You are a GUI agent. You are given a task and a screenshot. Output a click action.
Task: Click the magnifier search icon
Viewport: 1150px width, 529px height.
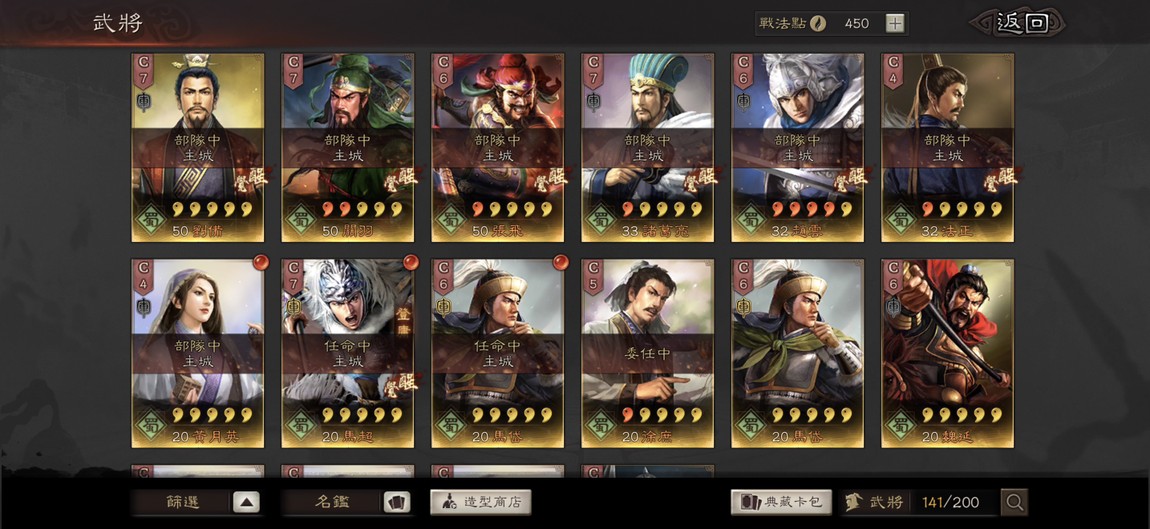coord(1014,503)
